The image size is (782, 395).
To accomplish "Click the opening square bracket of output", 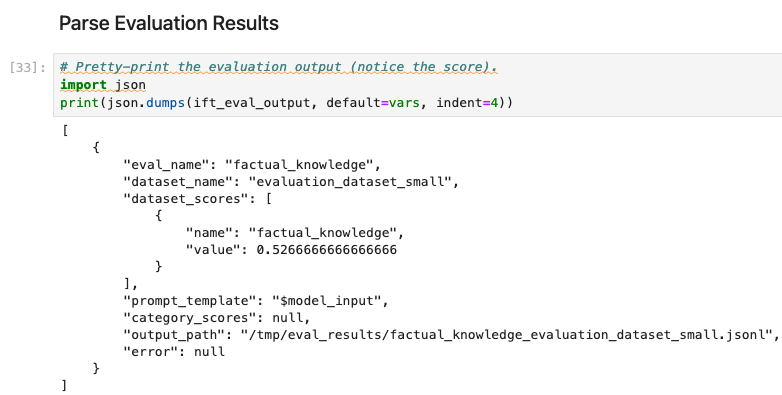I will (x=65, y=131).
